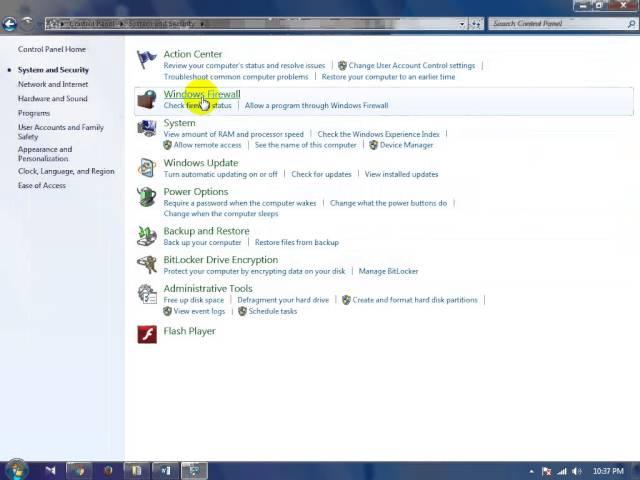
Task: Open the Windows Firewall heading link
Action: (x=202, y=94)
